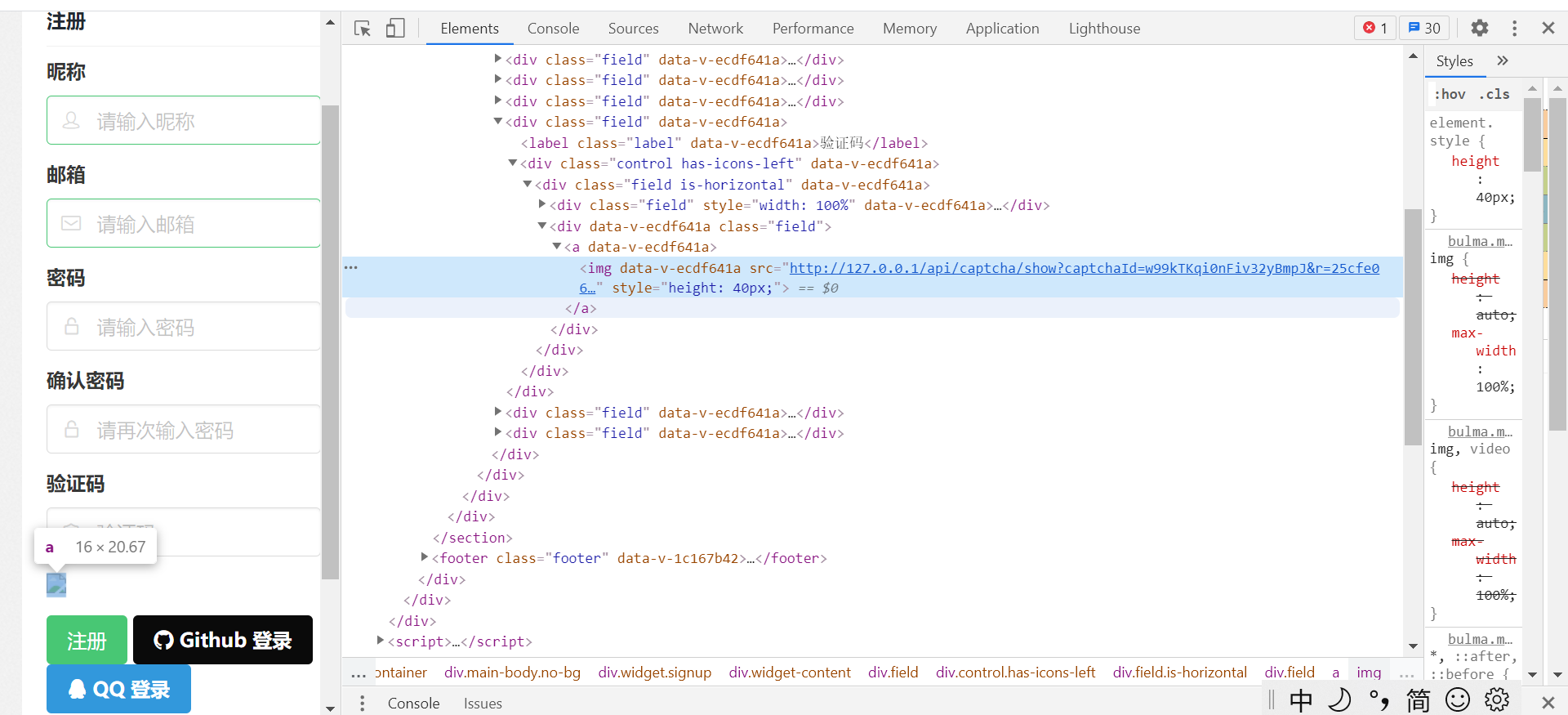Toggle the device toolbar icon
This screenshot has width=1568, height=715.
(x=395, y=29)
